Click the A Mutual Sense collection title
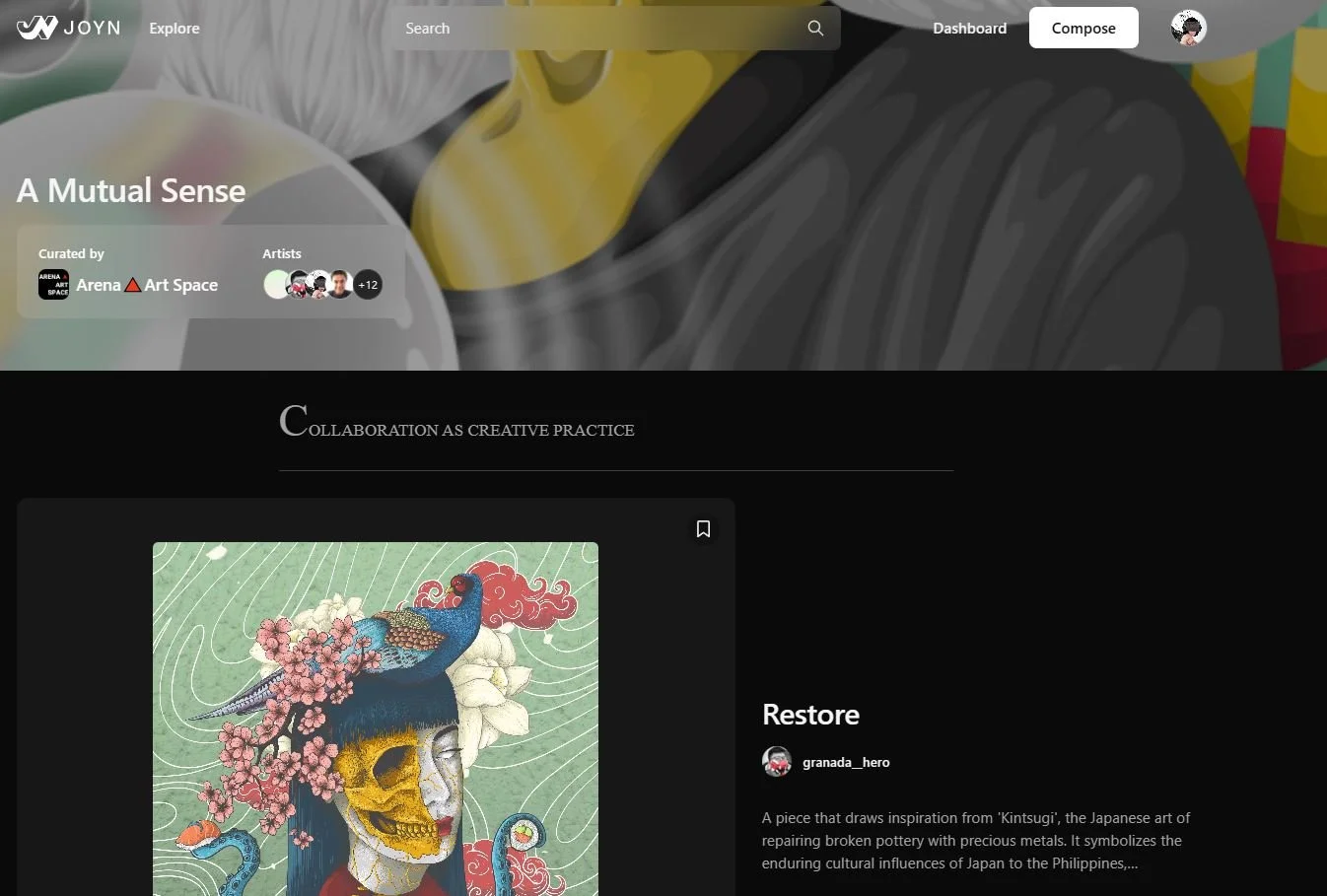 [x=131, y=190]
